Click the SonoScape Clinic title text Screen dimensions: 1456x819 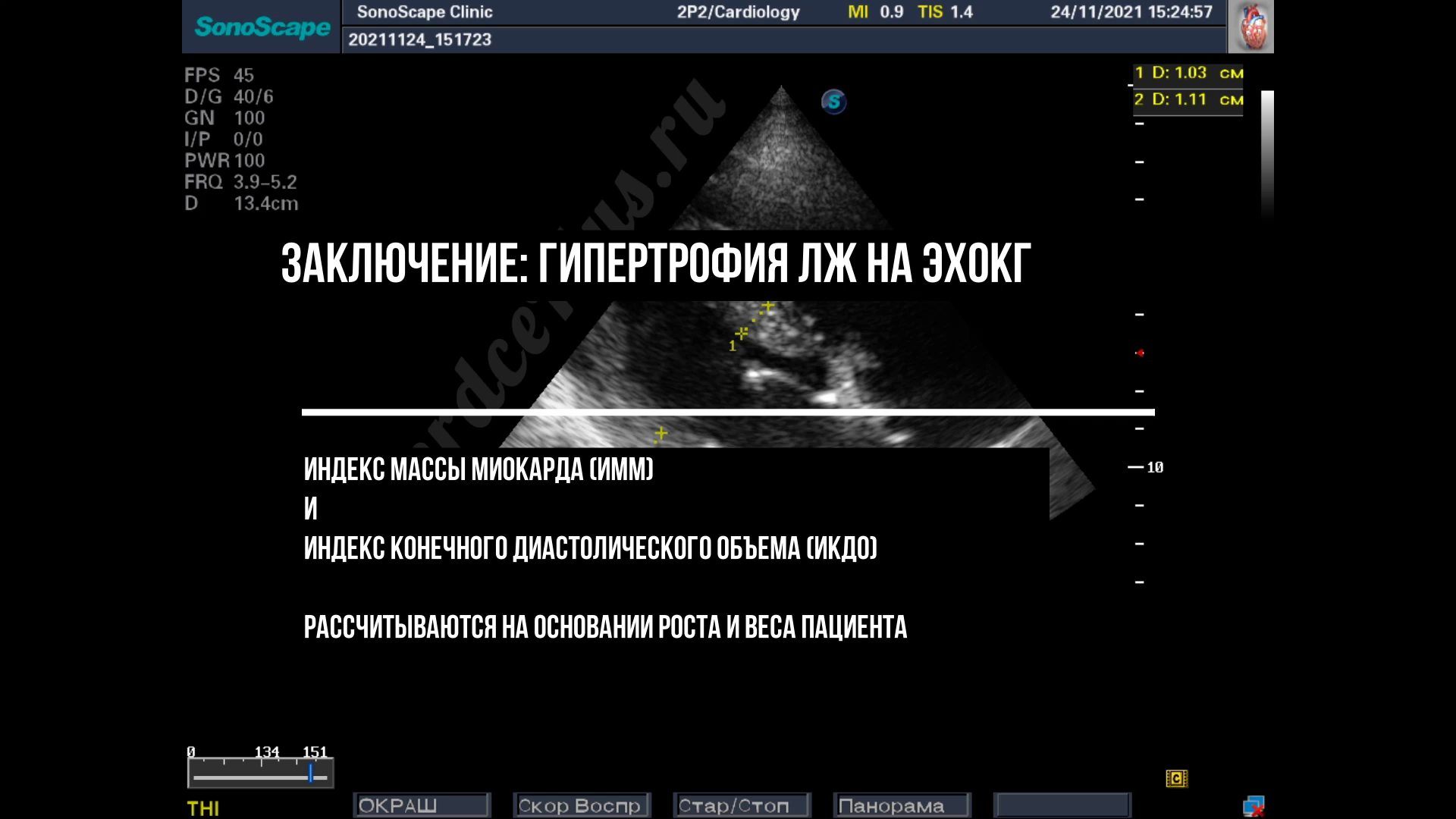tap(425, 12)
